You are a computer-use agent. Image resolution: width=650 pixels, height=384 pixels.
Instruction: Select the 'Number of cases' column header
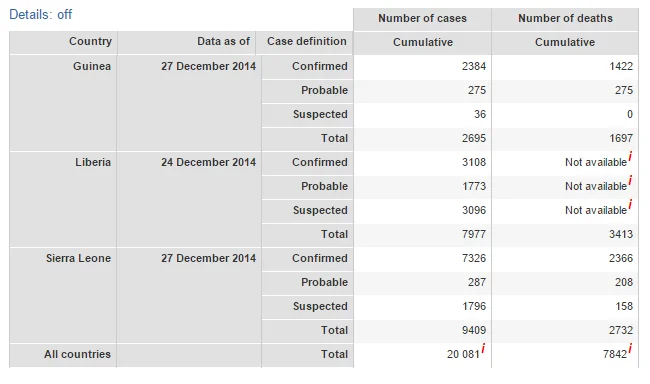(x=422, y=19)
